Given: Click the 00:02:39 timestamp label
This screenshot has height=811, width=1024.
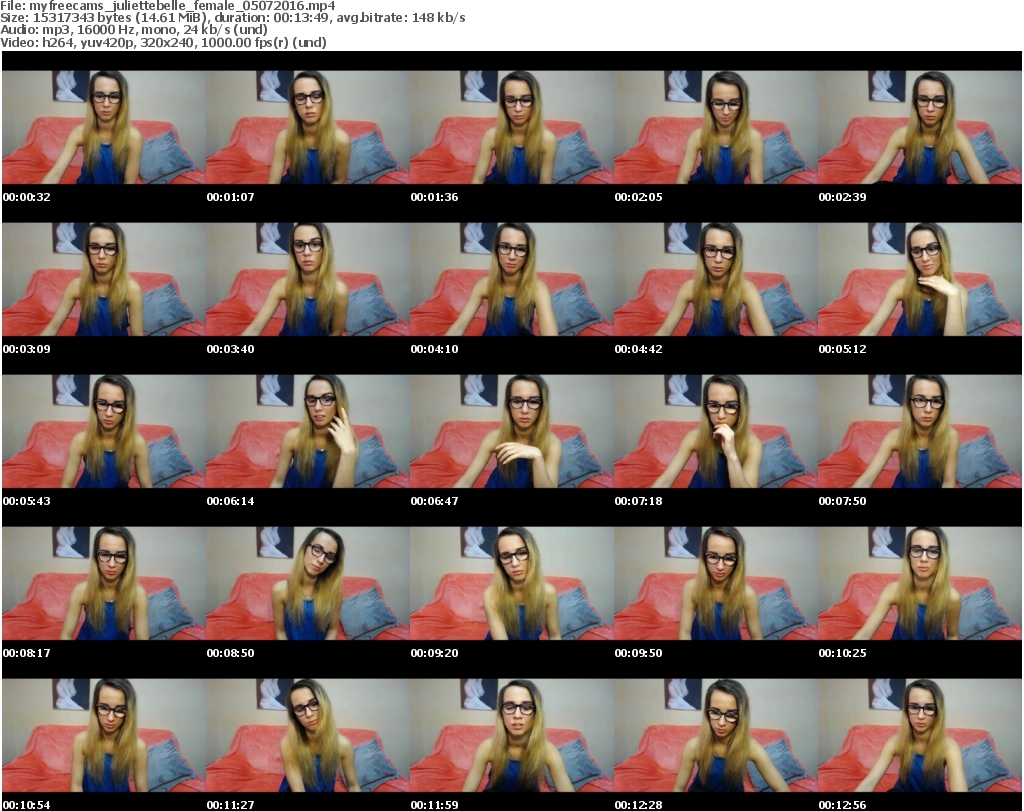Looking at the screenshot, I should [x=842, y=197].
